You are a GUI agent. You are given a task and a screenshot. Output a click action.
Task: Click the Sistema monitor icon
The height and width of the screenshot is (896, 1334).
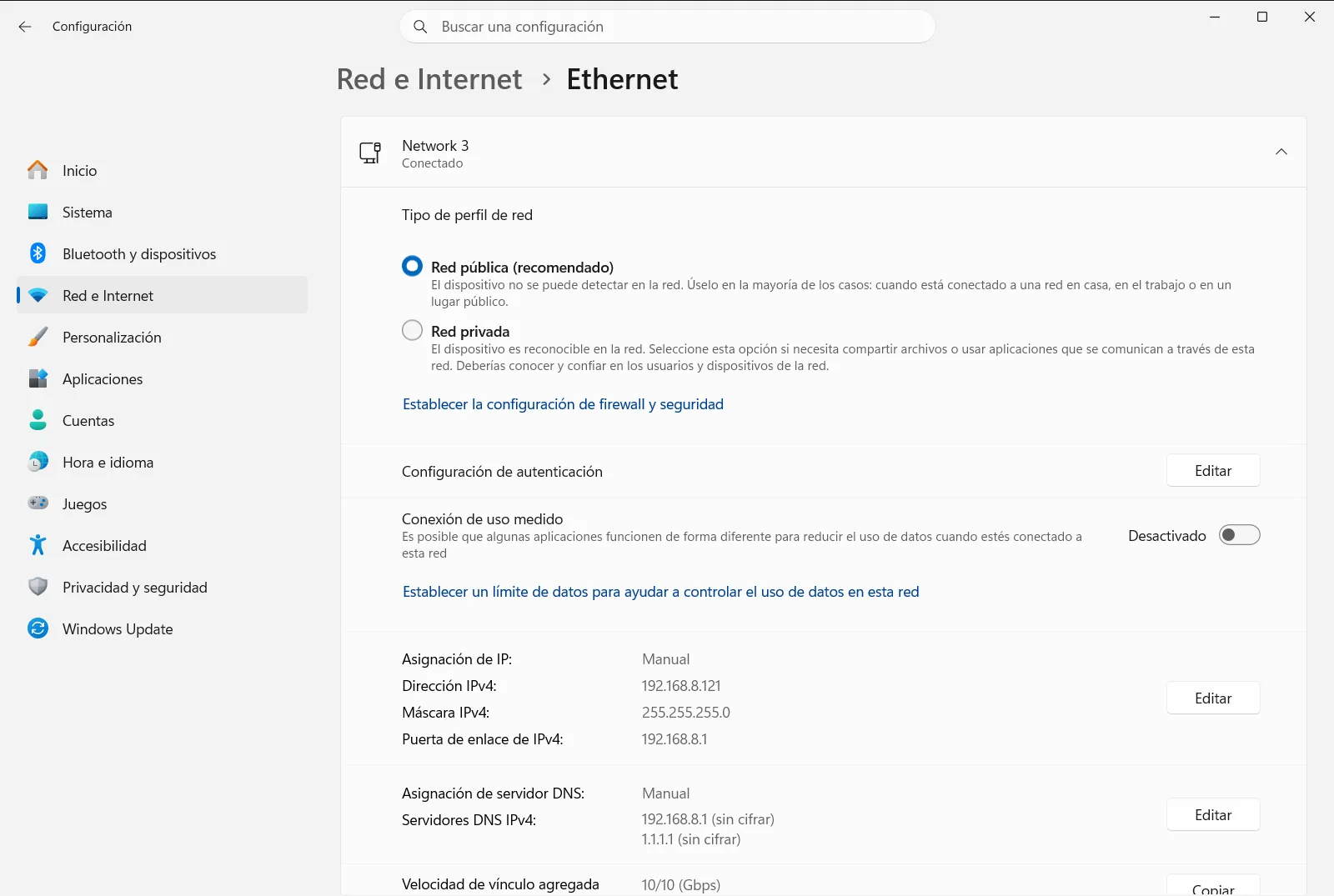(38, 212)
